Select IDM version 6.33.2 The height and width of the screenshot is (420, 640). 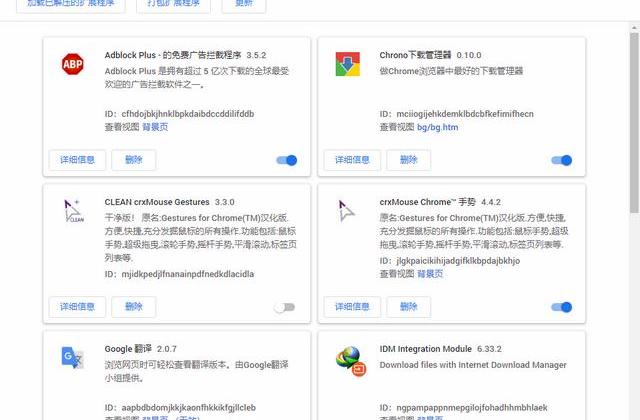pyautogui.click(x=489, y=349)
